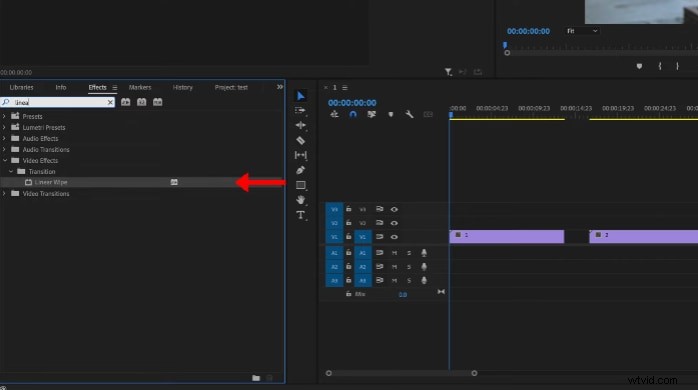
Task: Enable voice-over record on A3
Action: [424, 280]
